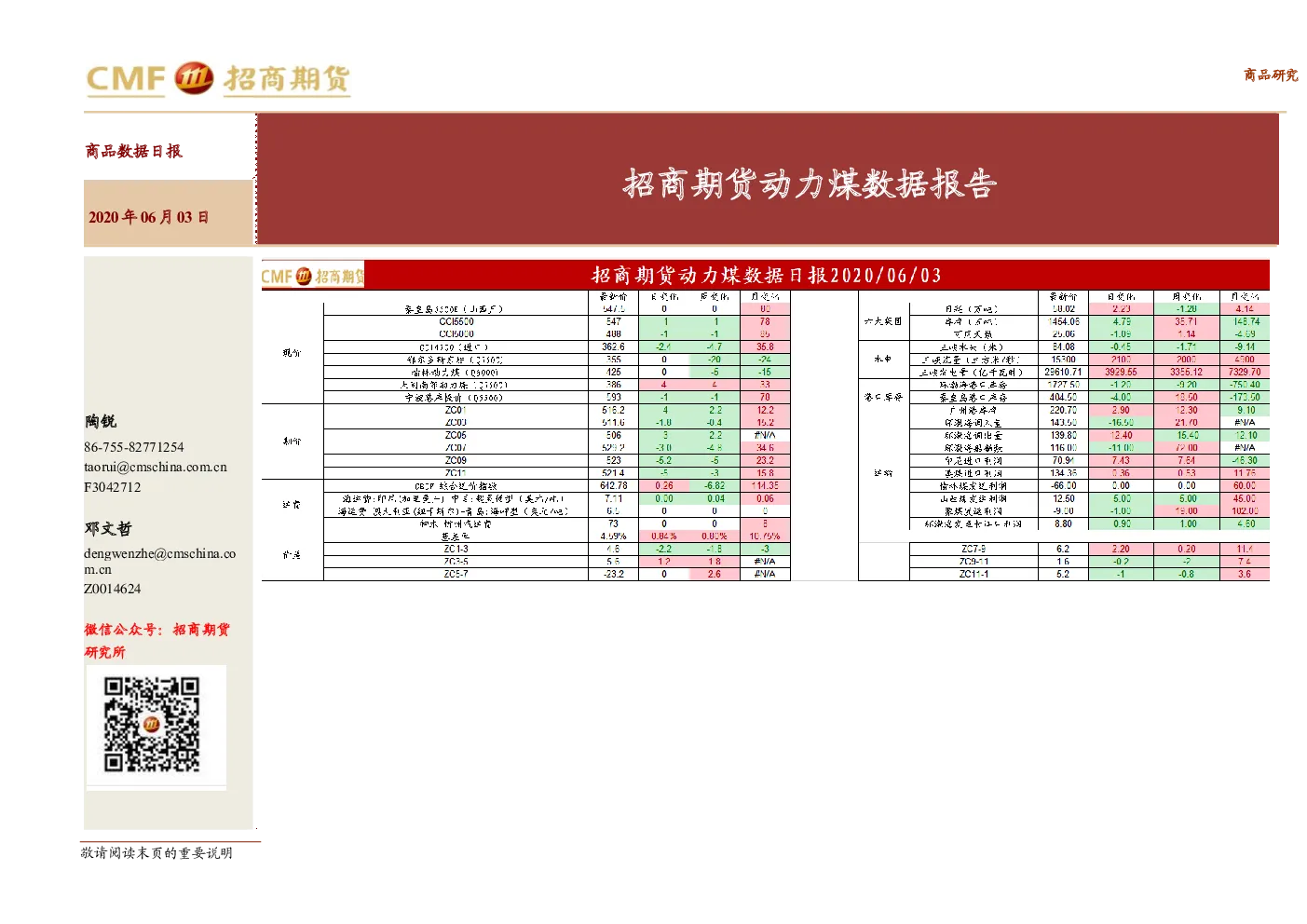Click table banner 招商期货动力煤数据日报2020/06/03
This screenshot has height=924, width=1307.
pyautogui.click(x=767, y=275)
